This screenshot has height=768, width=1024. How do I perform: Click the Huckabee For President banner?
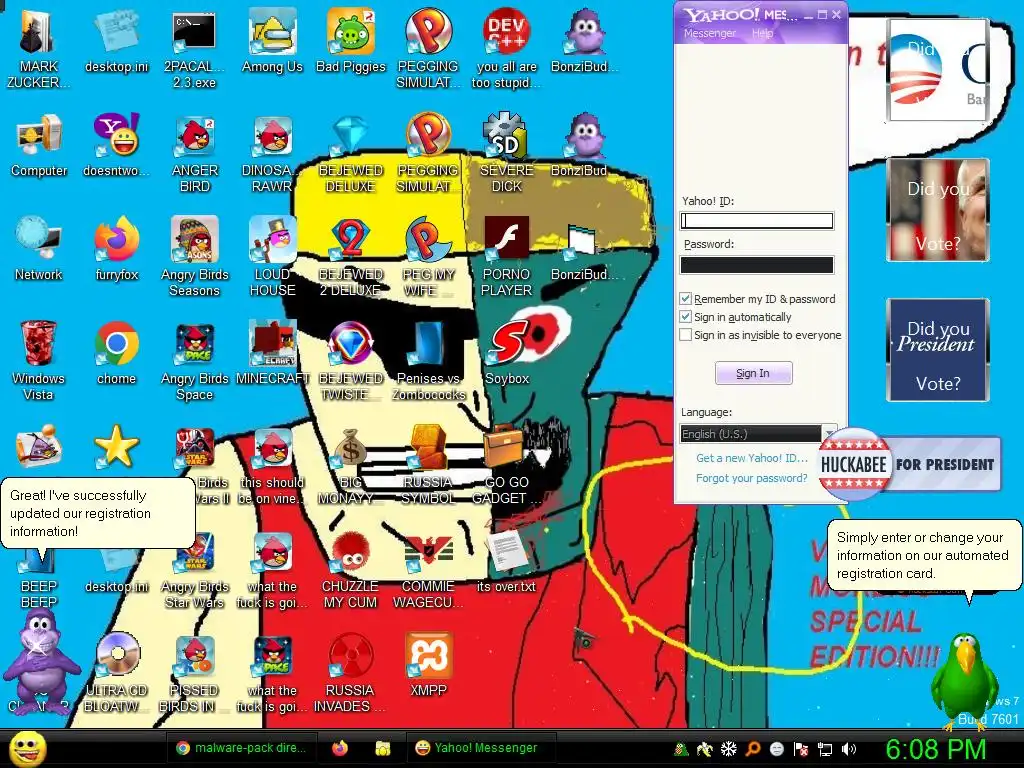coord(909,464)
